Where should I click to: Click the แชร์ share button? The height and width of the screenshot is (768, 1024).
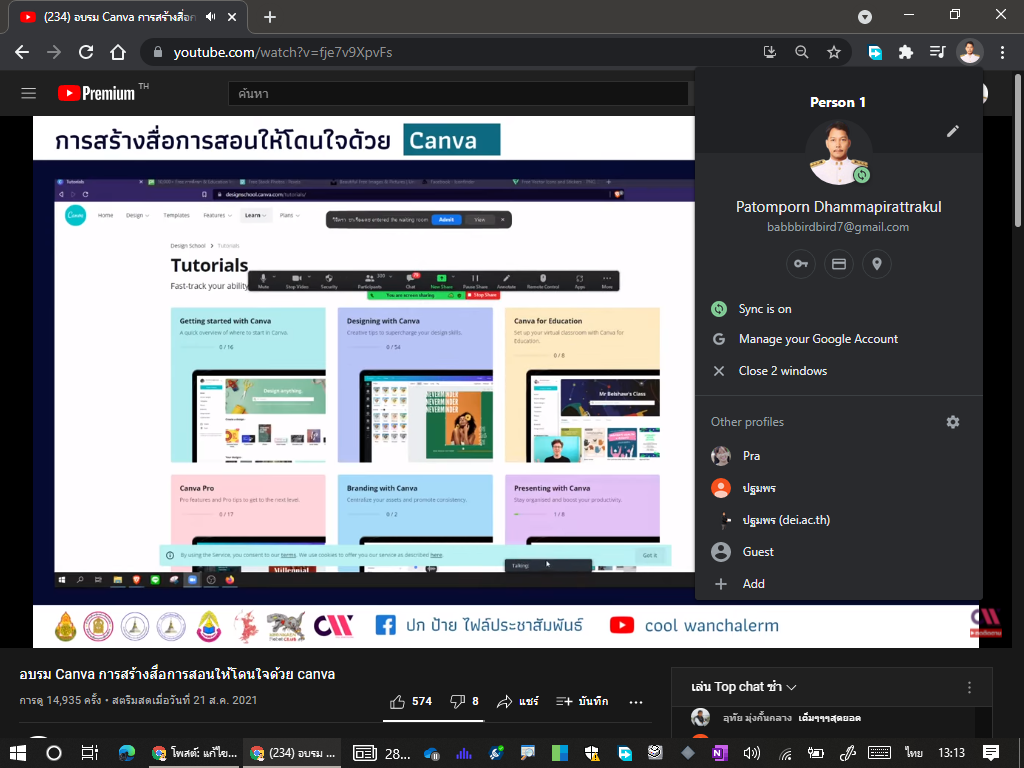click(518, 701)
